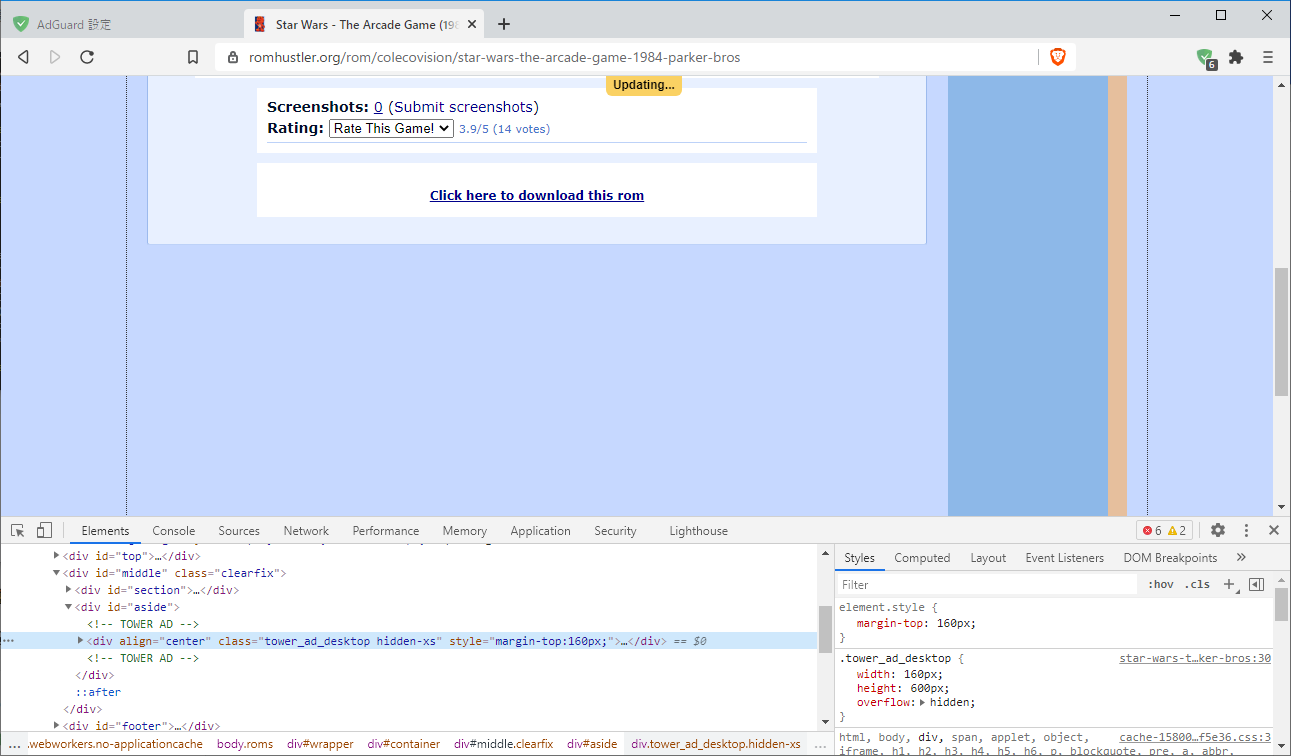The height and width of the screenshot is (756, 1291).
Task: Open the browser extensions puzzle icon
Action: point(1236,57)
